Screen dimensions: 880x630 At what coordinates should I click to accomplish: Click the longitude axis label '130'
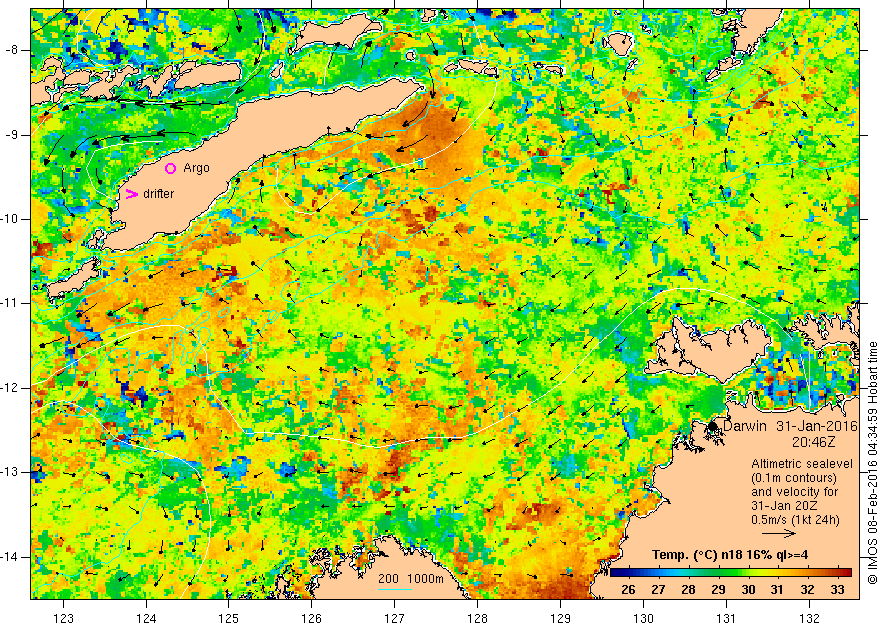pos(643,618)
